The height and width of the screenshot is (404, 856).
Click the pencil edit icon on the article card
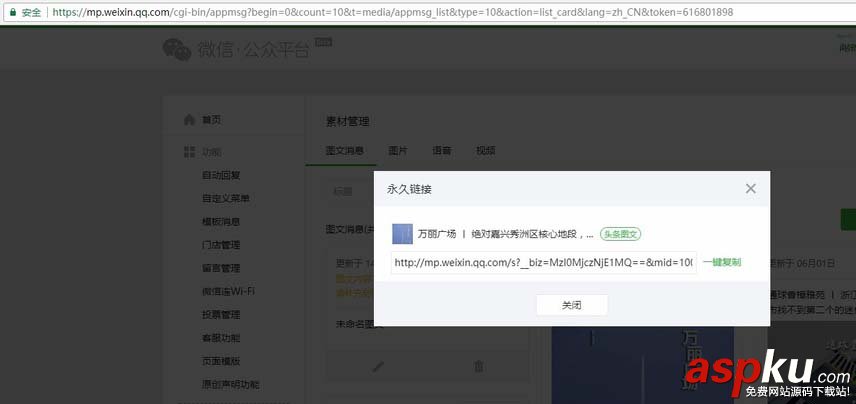click(378, 366)
